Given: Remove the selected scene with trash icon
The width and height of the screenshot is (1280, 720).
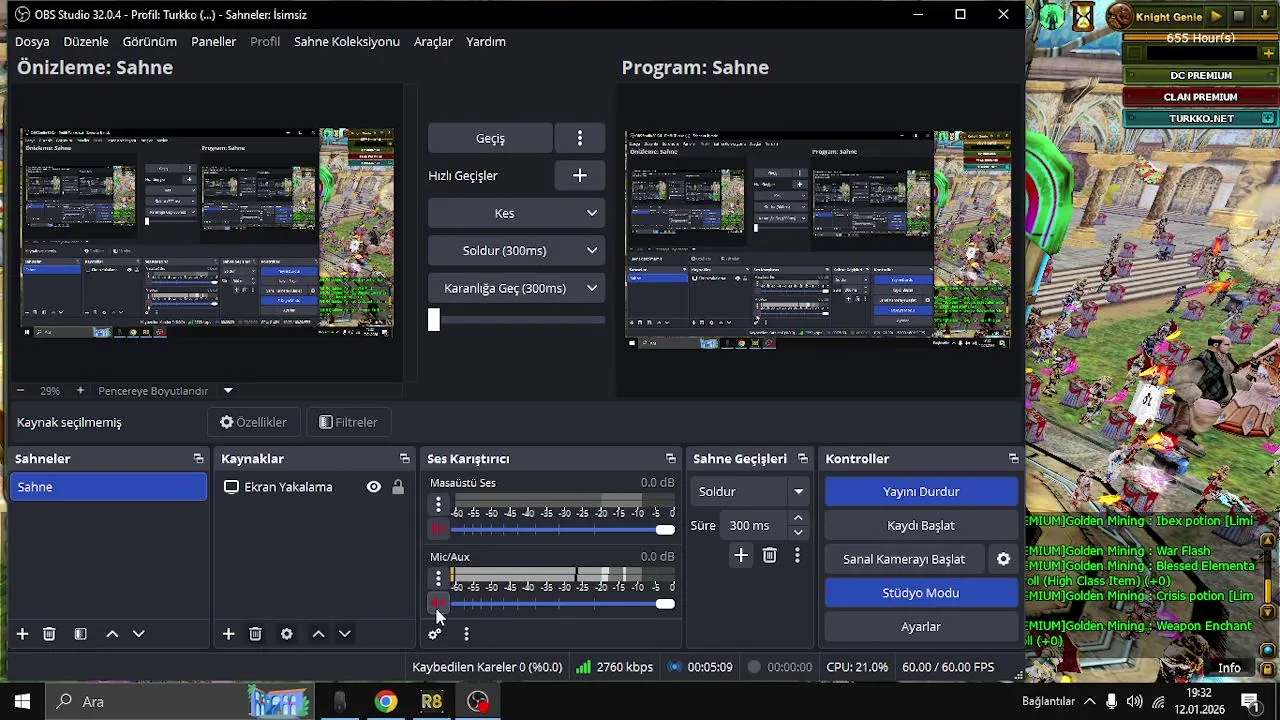Looking at the screenshot, I should pos(49,634).
